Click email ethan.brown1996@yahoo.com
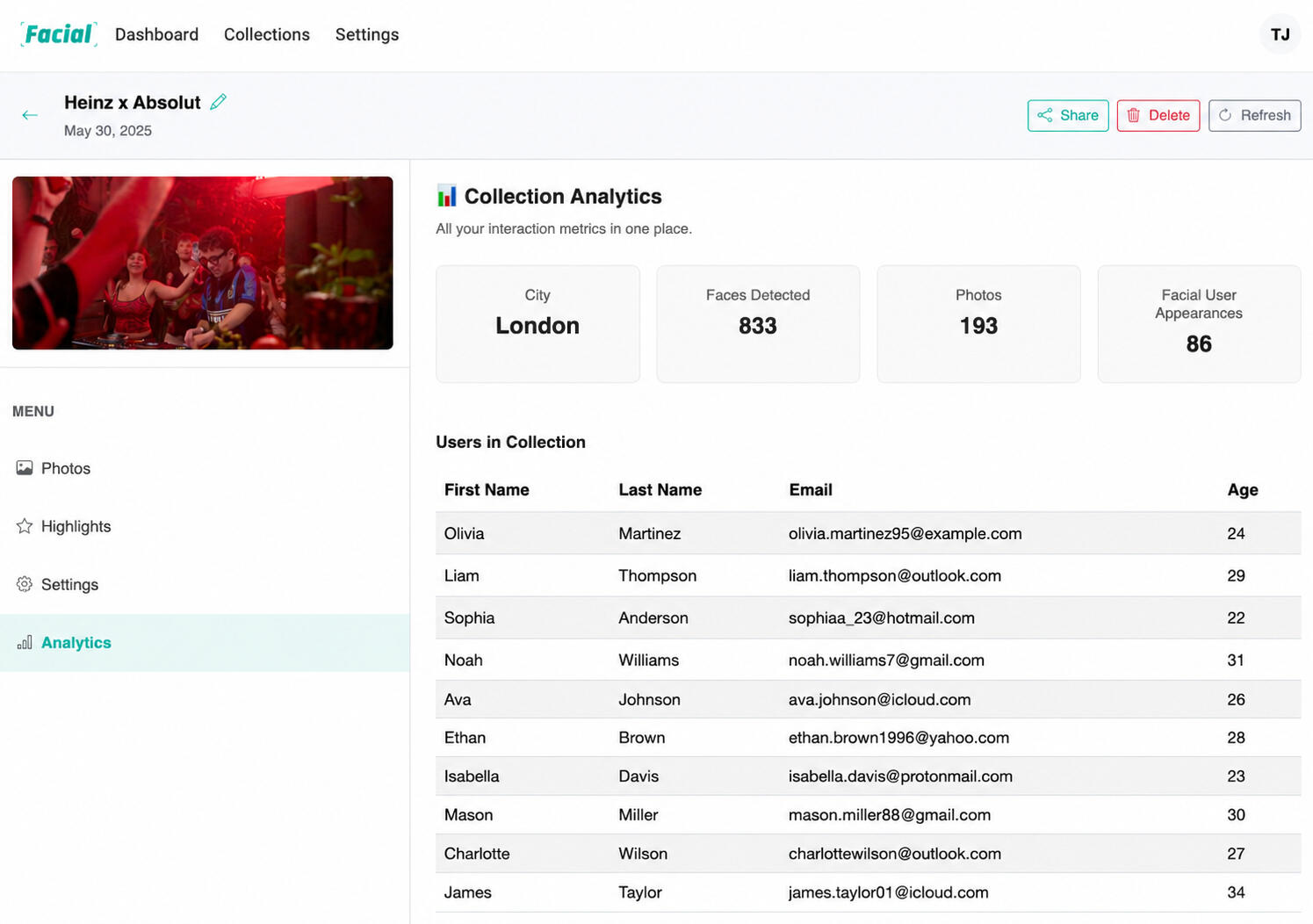This screenshot has height=924, width=1313. coord(898,738)
